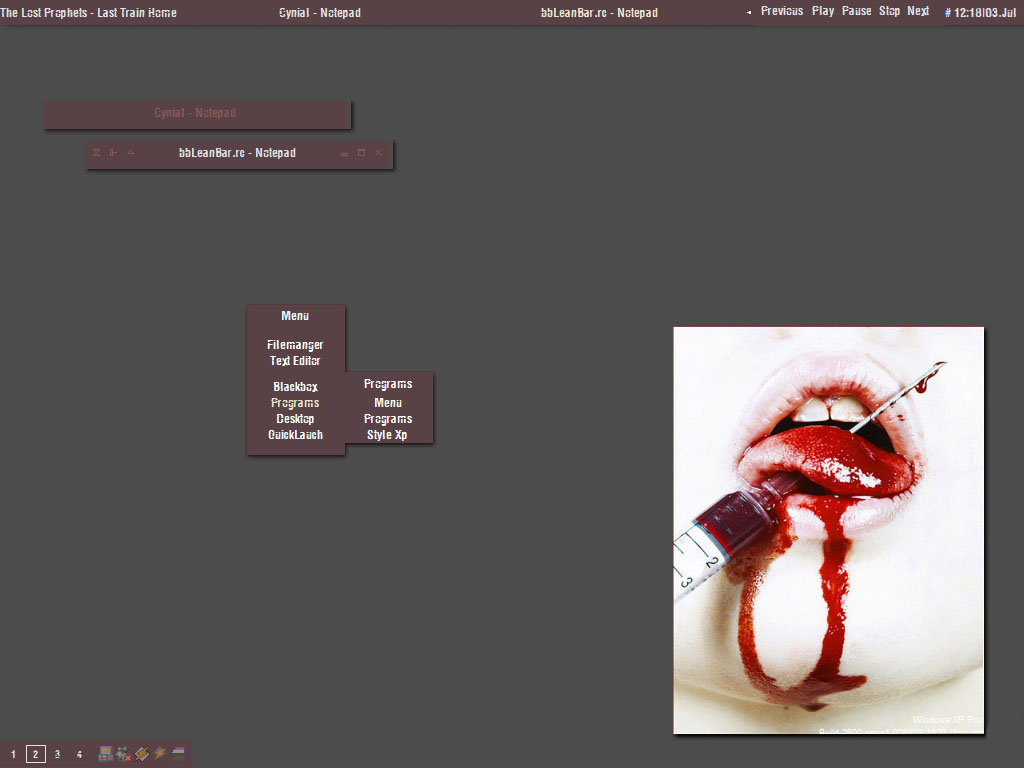
Task: Open the Winamp lightning tray icon
Action: [x=142, y=754]
